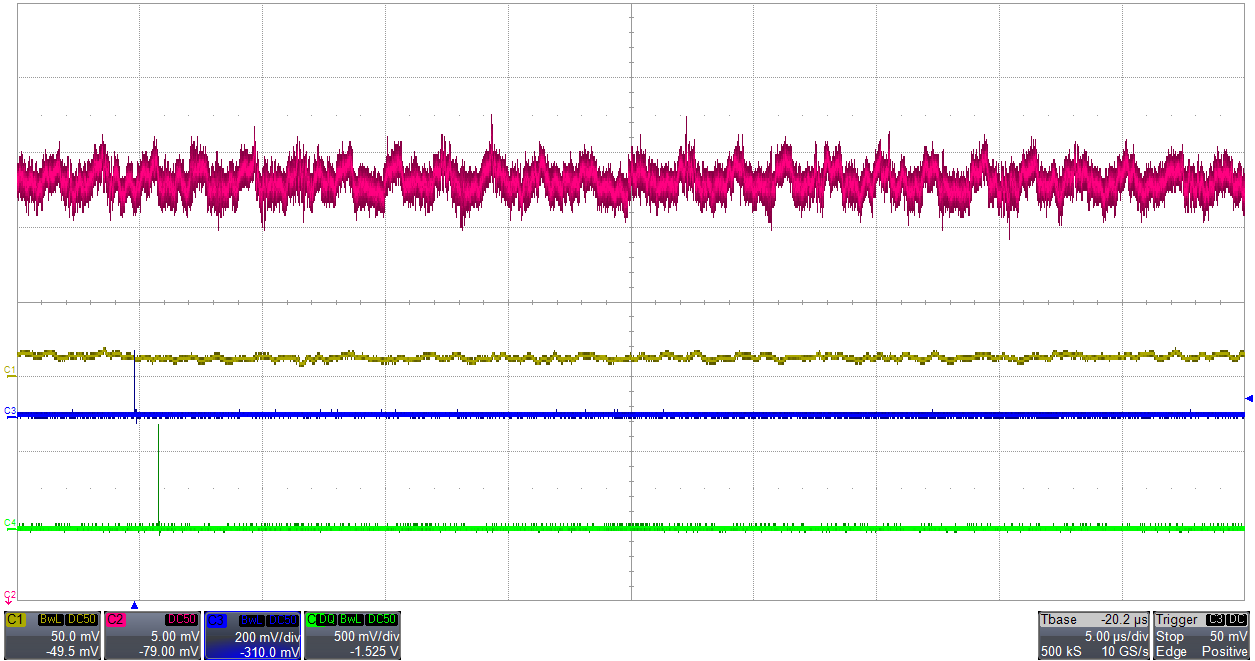Click the Stop trigger mode text

(1170, 636)
